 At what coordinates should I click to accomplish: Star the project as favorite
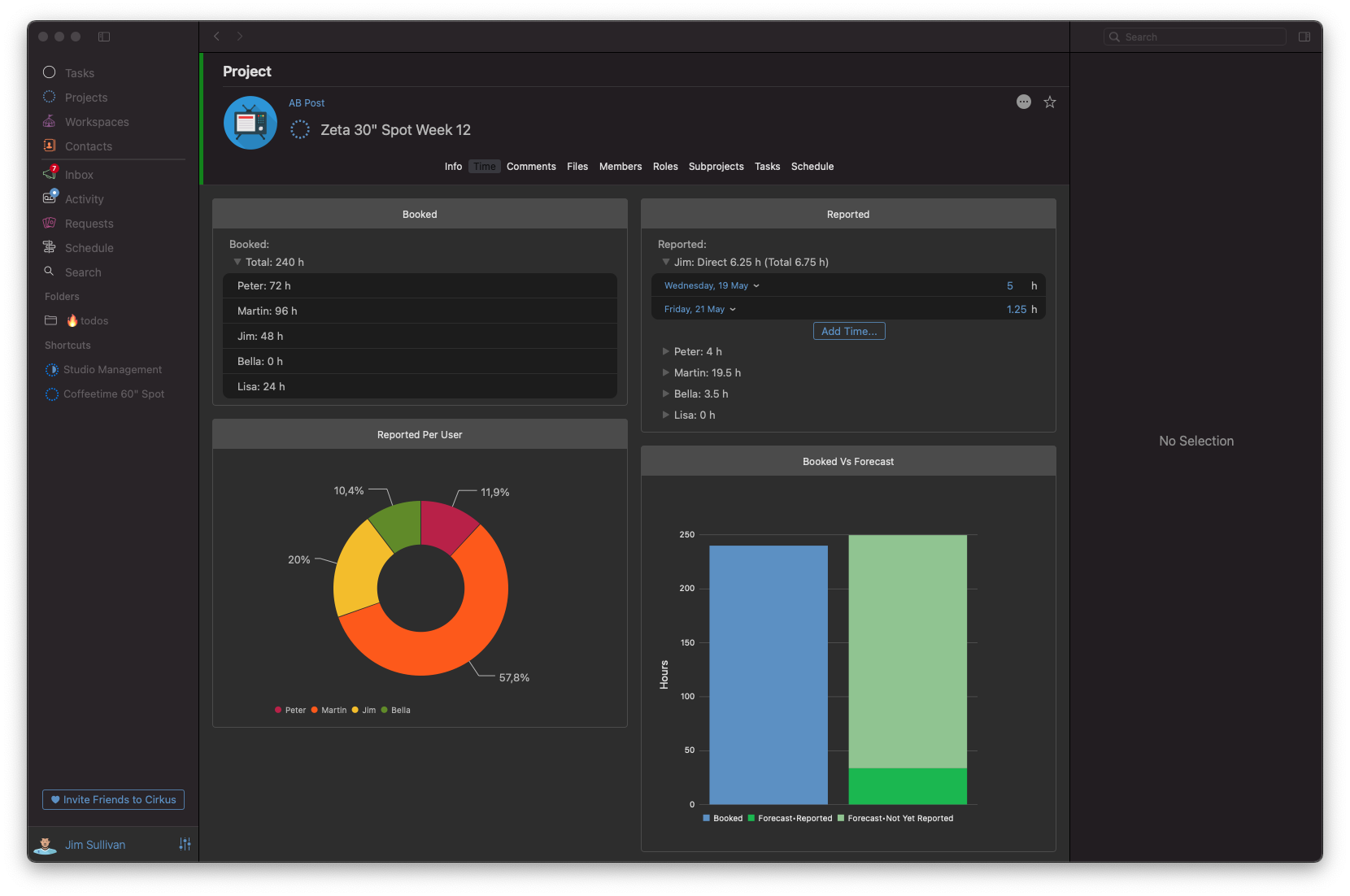pyautogui.click(x=1050, y=102)
